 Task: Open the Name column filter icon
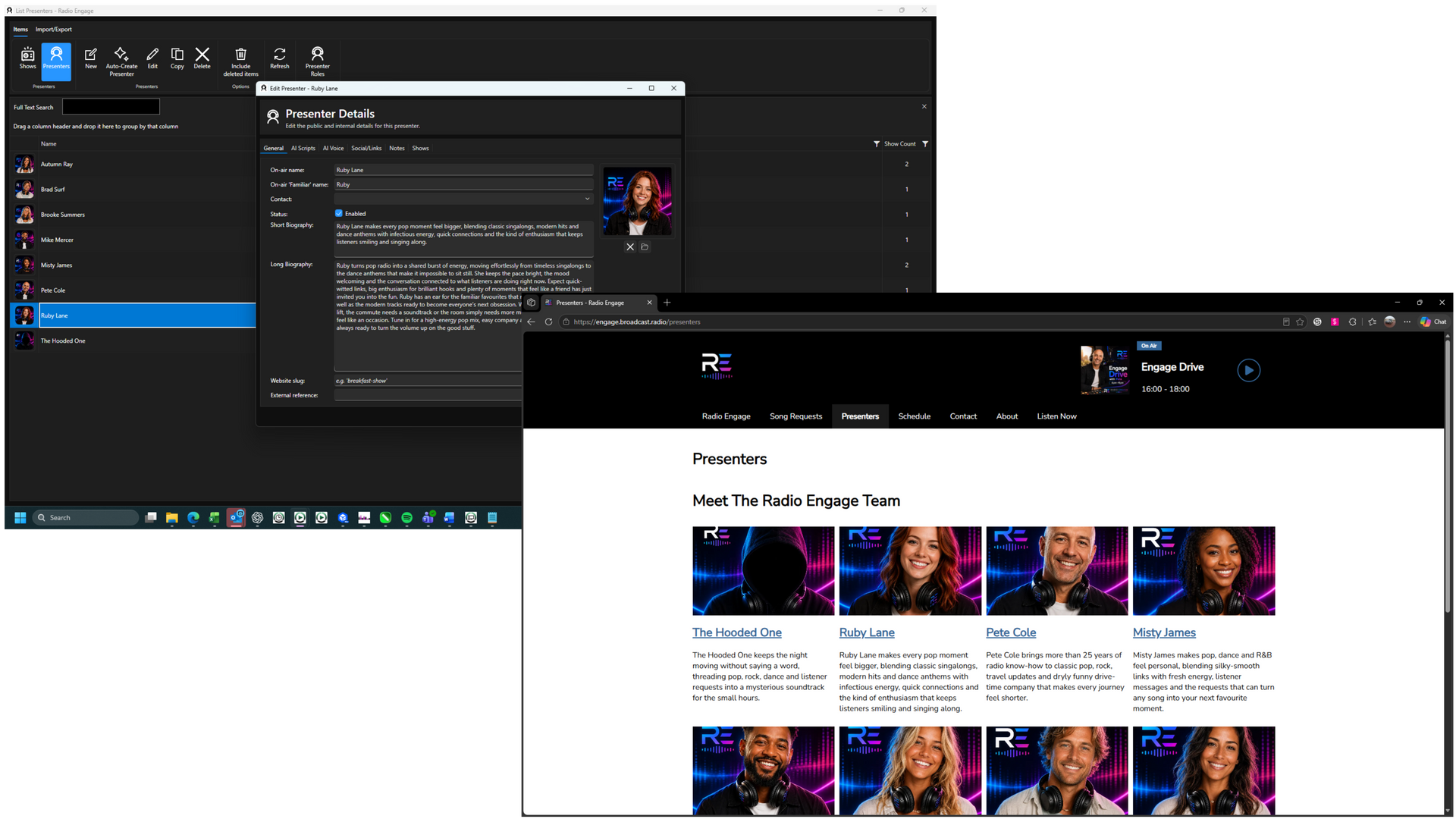coord(877,144)
